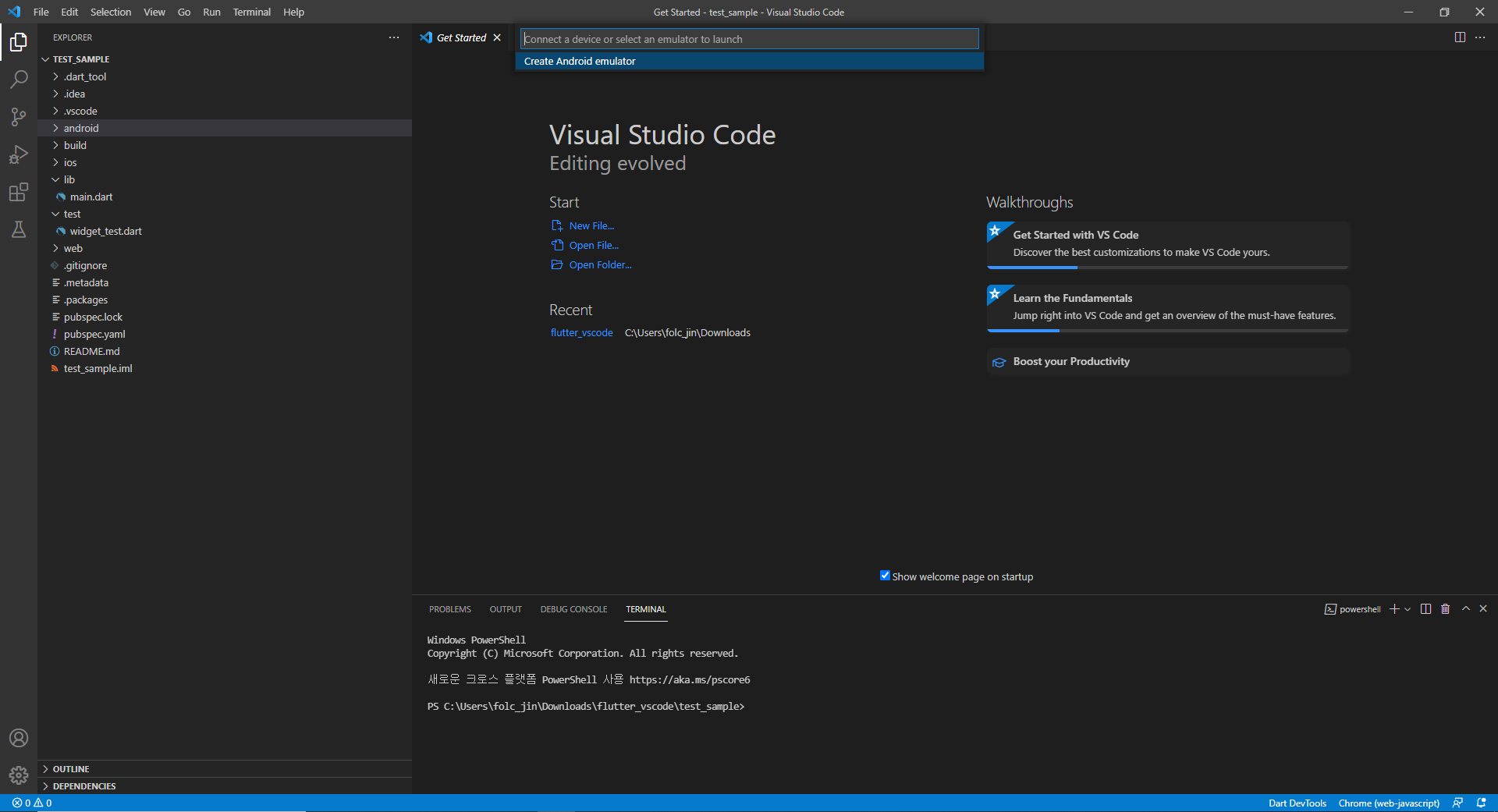Open notifications bell in status bar
Viewport: 1498px width, 812px height.
point(1481,803)
